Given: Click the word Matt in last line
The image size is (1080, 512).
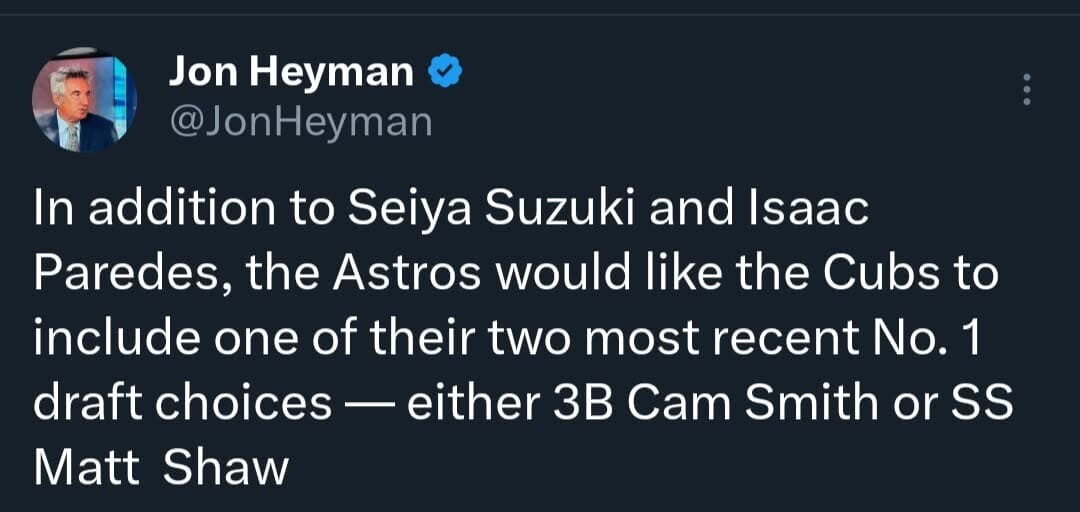Looking at the screenshot, I should coord(86,466).
